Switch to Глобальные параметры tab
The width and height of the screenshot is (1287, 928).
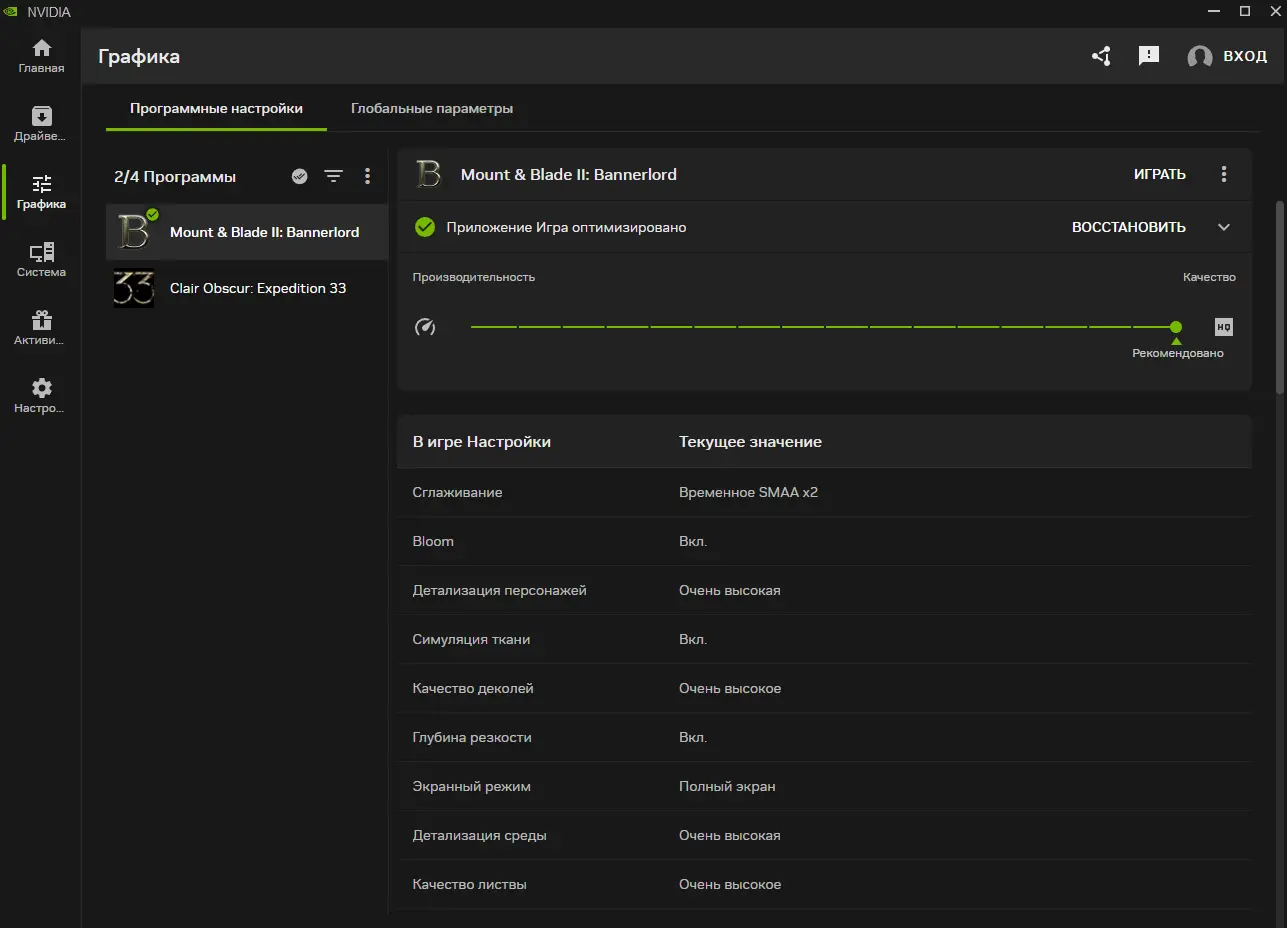(432, 108)
